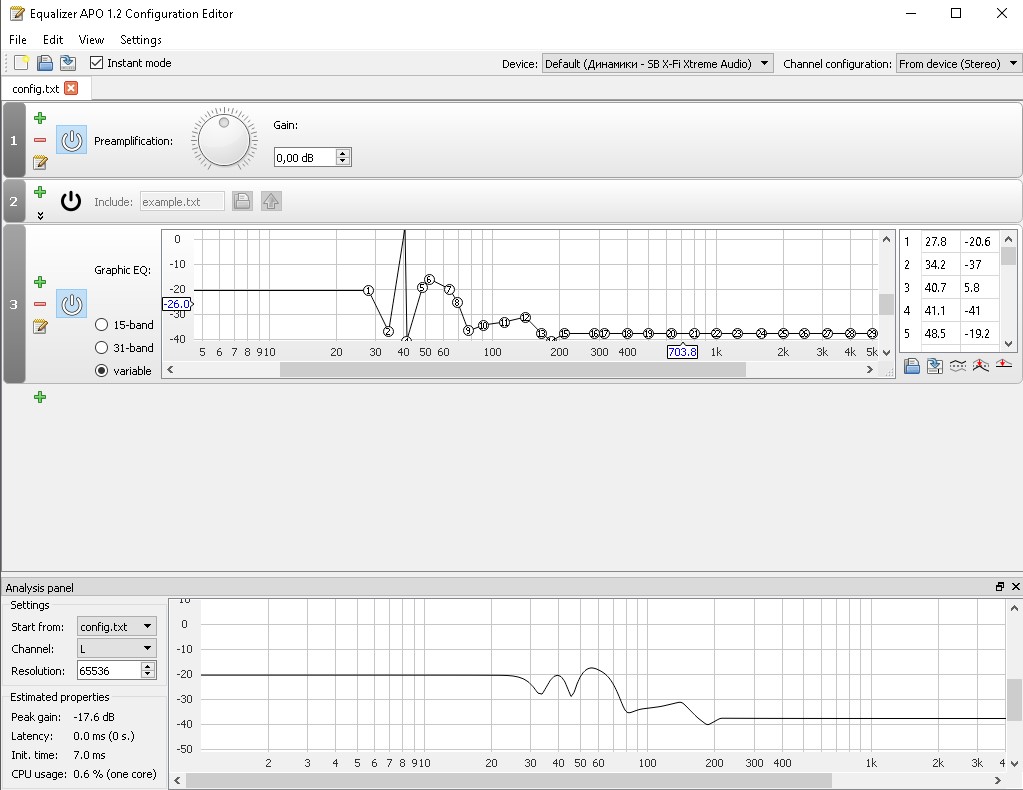
Task: Add a filter after Graphic EQ row
Action: 40,282
